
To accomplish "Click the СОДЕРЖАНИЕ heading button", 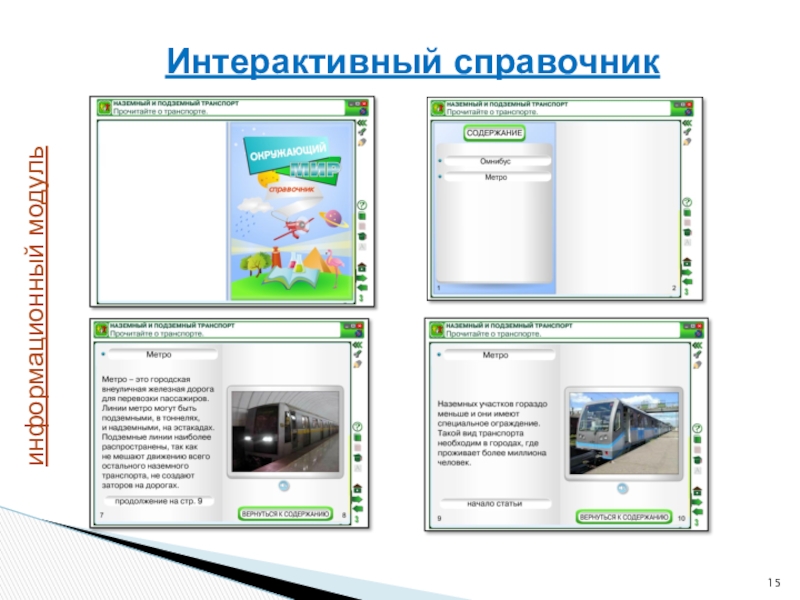I will point(494,133).
